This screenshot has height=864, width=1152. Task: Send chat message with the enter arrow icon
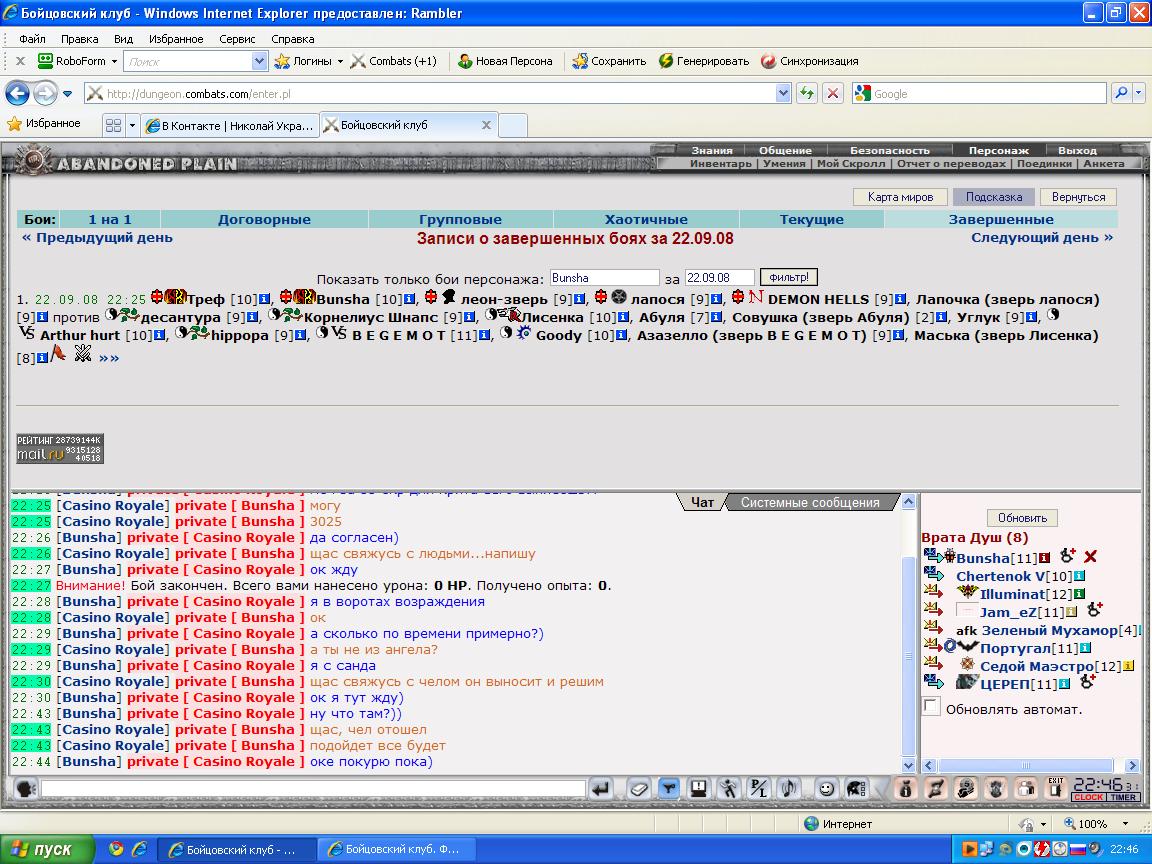click(601, 789)
